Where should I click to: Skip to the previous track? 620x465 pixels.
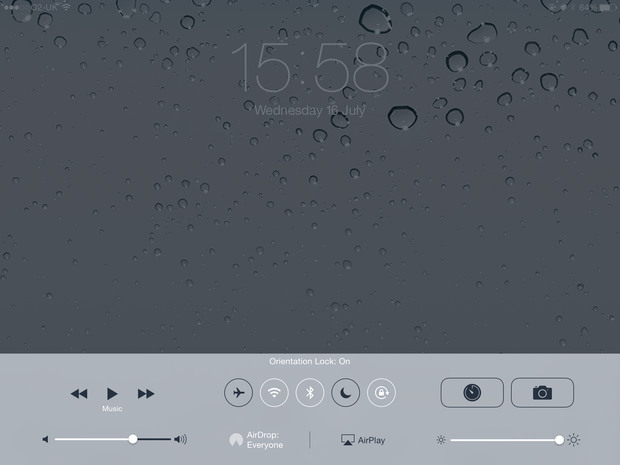[79, 394]
